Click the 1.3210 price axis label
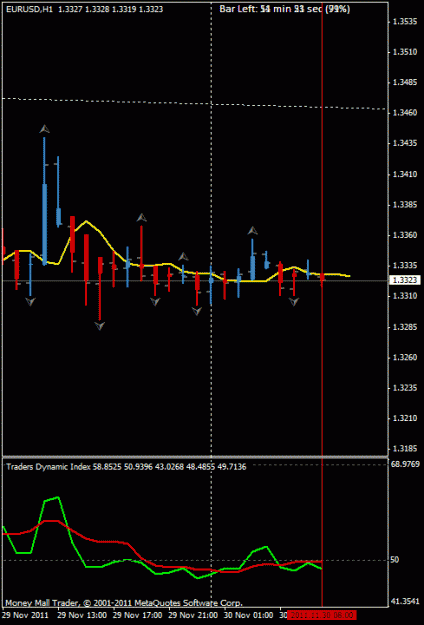The height and width of the screenshot is (625, 424). click(405, 419)
